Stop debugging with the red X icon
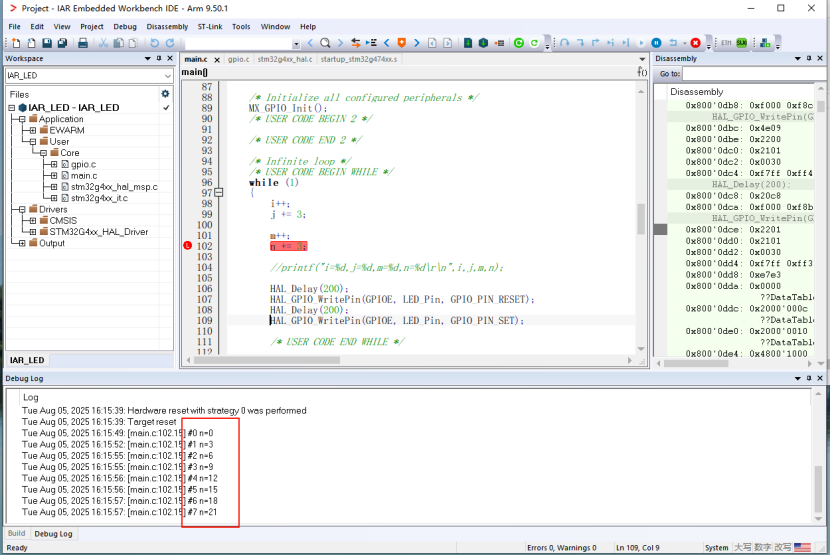 [x=696, y=43]
